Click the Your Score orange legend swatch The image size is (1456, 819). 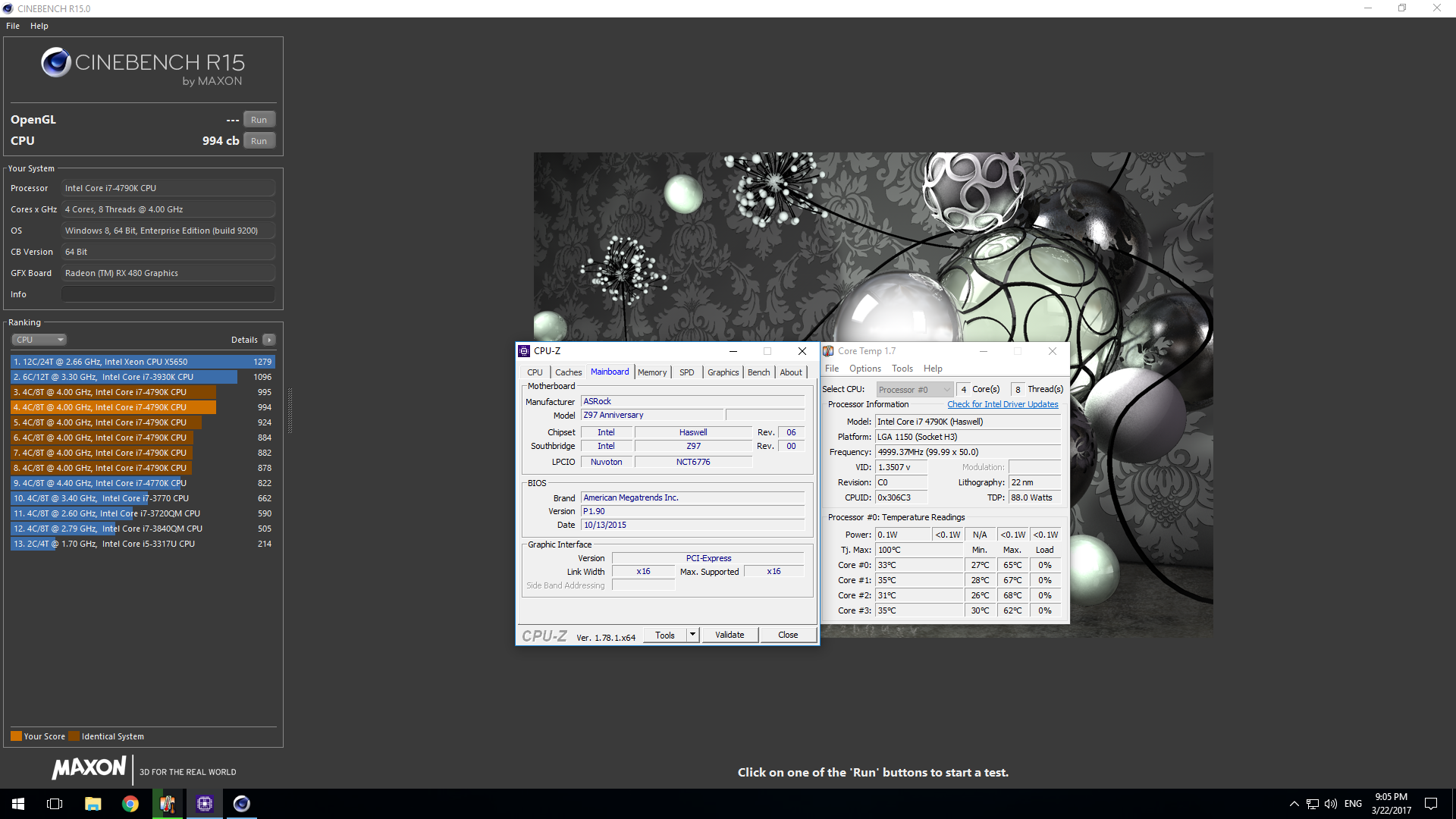pyautogui.click(x=16, y=736)
